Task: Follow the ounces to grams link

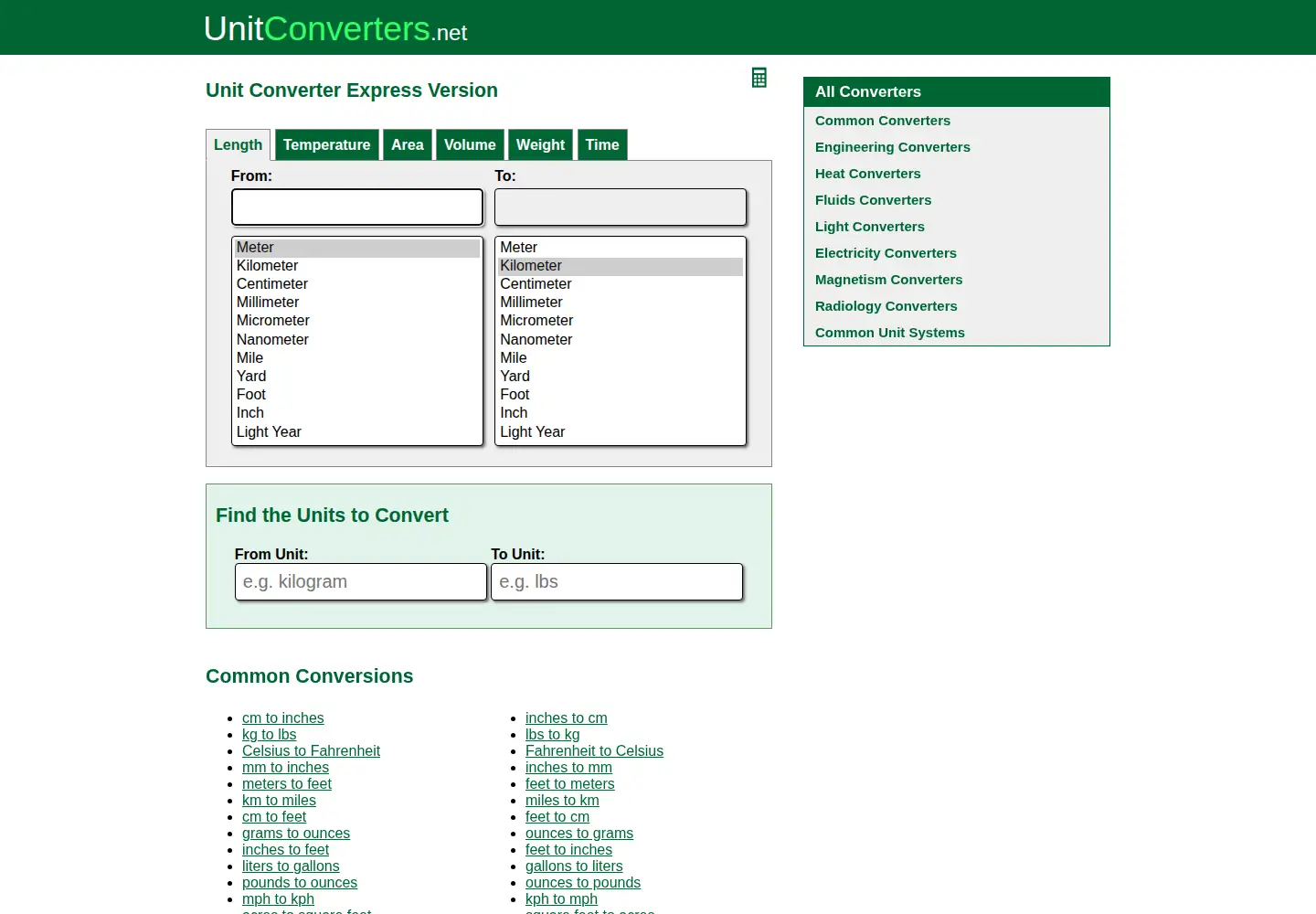Action: coord(579,834)
